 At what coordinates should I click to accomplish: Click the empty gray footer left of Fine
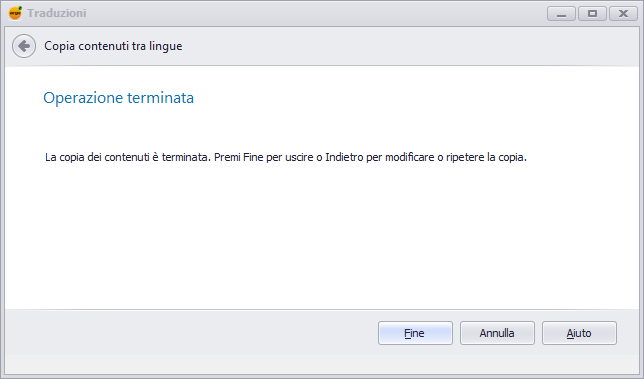191,333
